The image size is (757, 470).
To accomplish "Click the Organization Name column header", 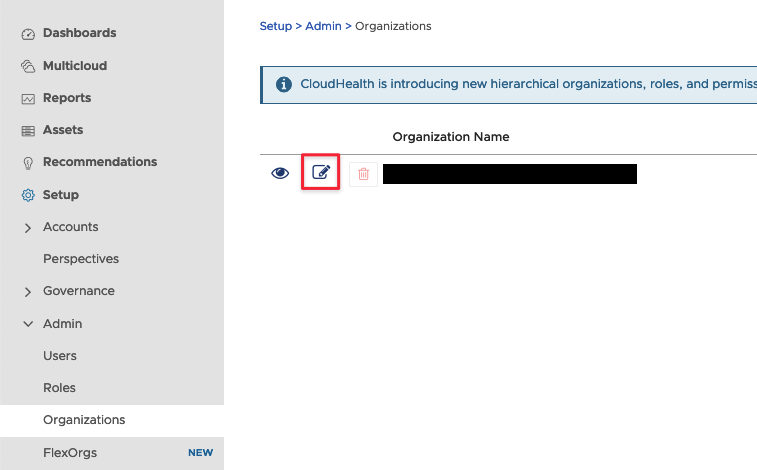I will pos(450,137).
